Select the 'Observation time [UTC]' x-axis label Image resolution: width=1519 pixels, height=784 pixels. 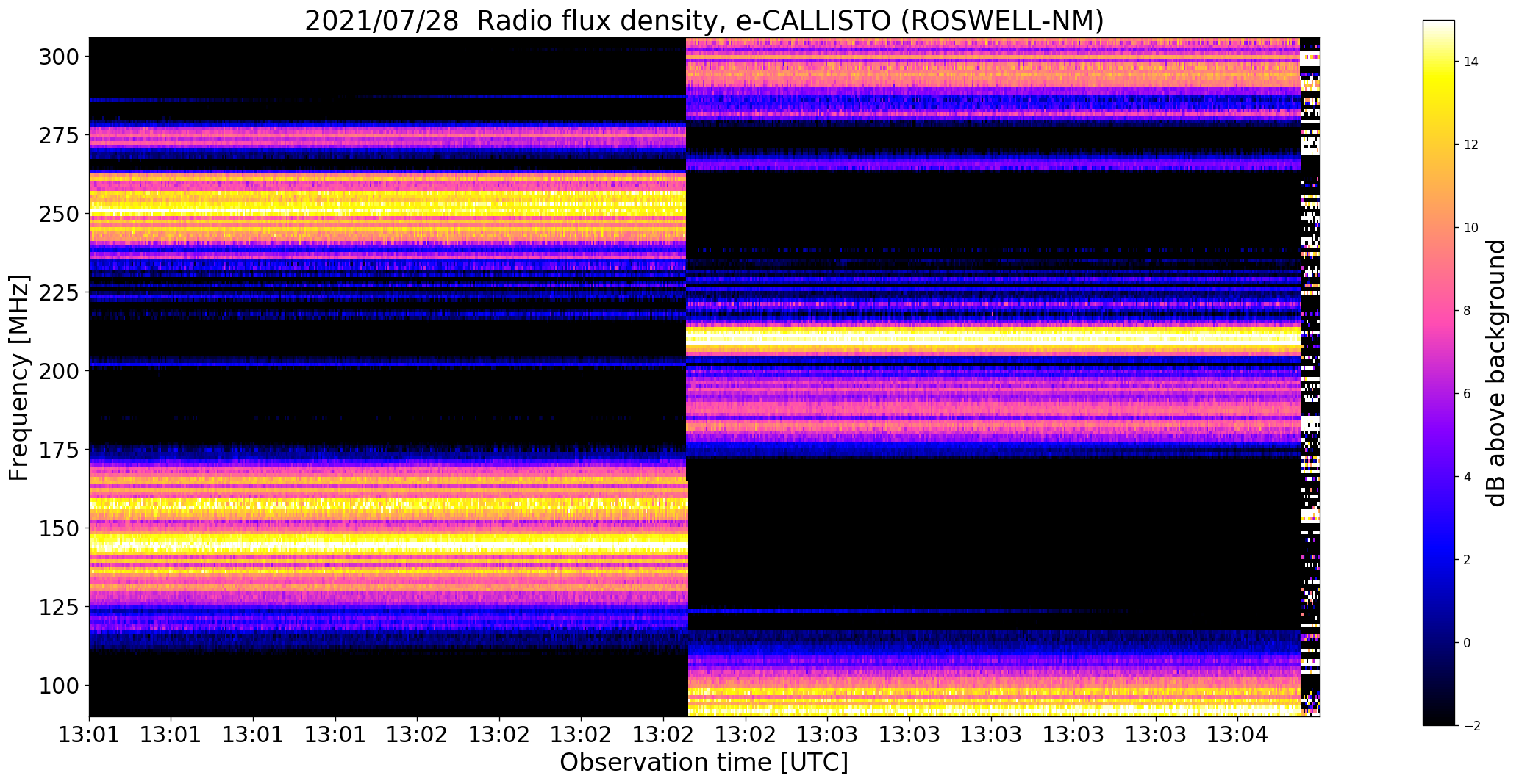click(704, 763)
